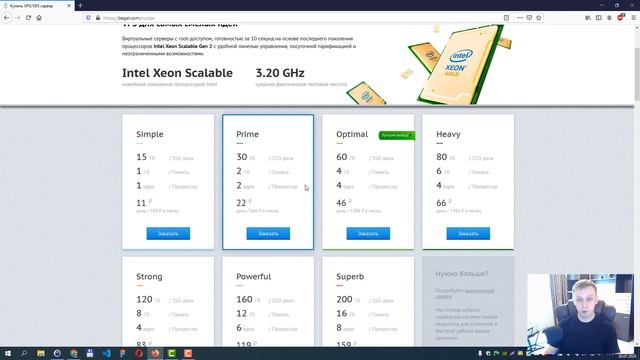
Task: Order the Heavy plan
Action: click(x=468, y=233)
